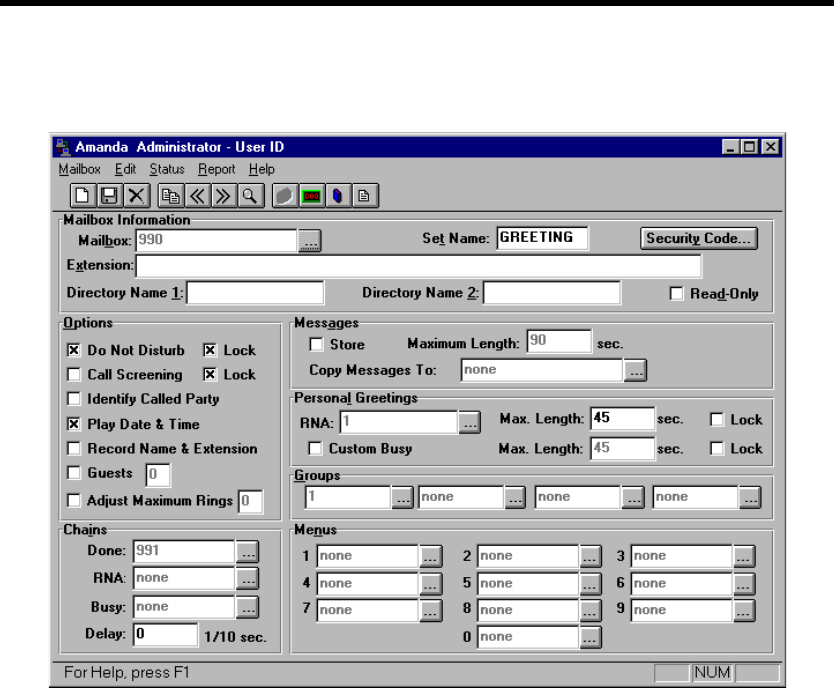The width and height of the screenshot is (834, 688).
Task: Enable the Custom Busy checkbox
Action: 315,449
